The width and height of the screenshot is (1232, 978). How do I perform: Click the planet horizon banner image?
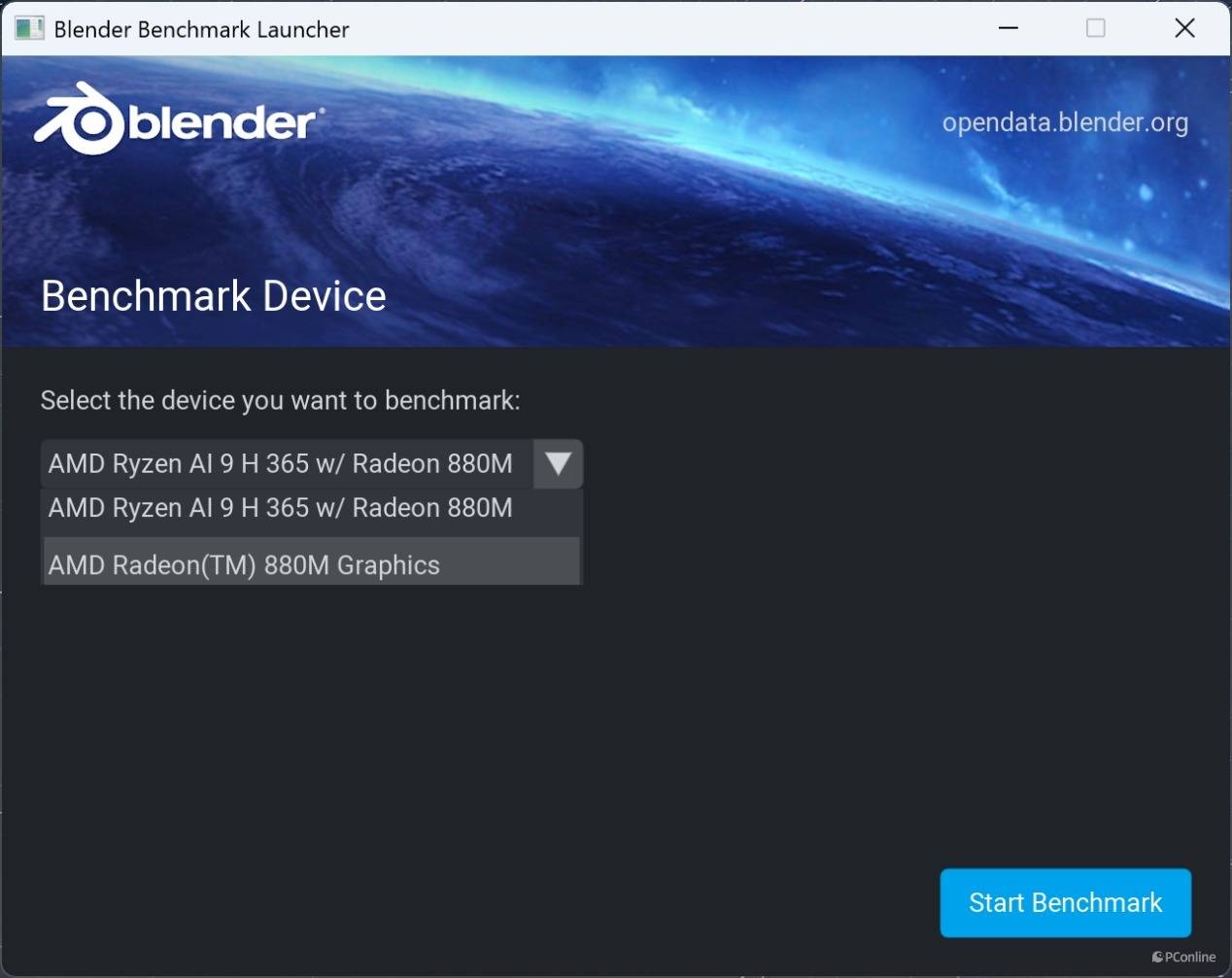coord(680,214)
